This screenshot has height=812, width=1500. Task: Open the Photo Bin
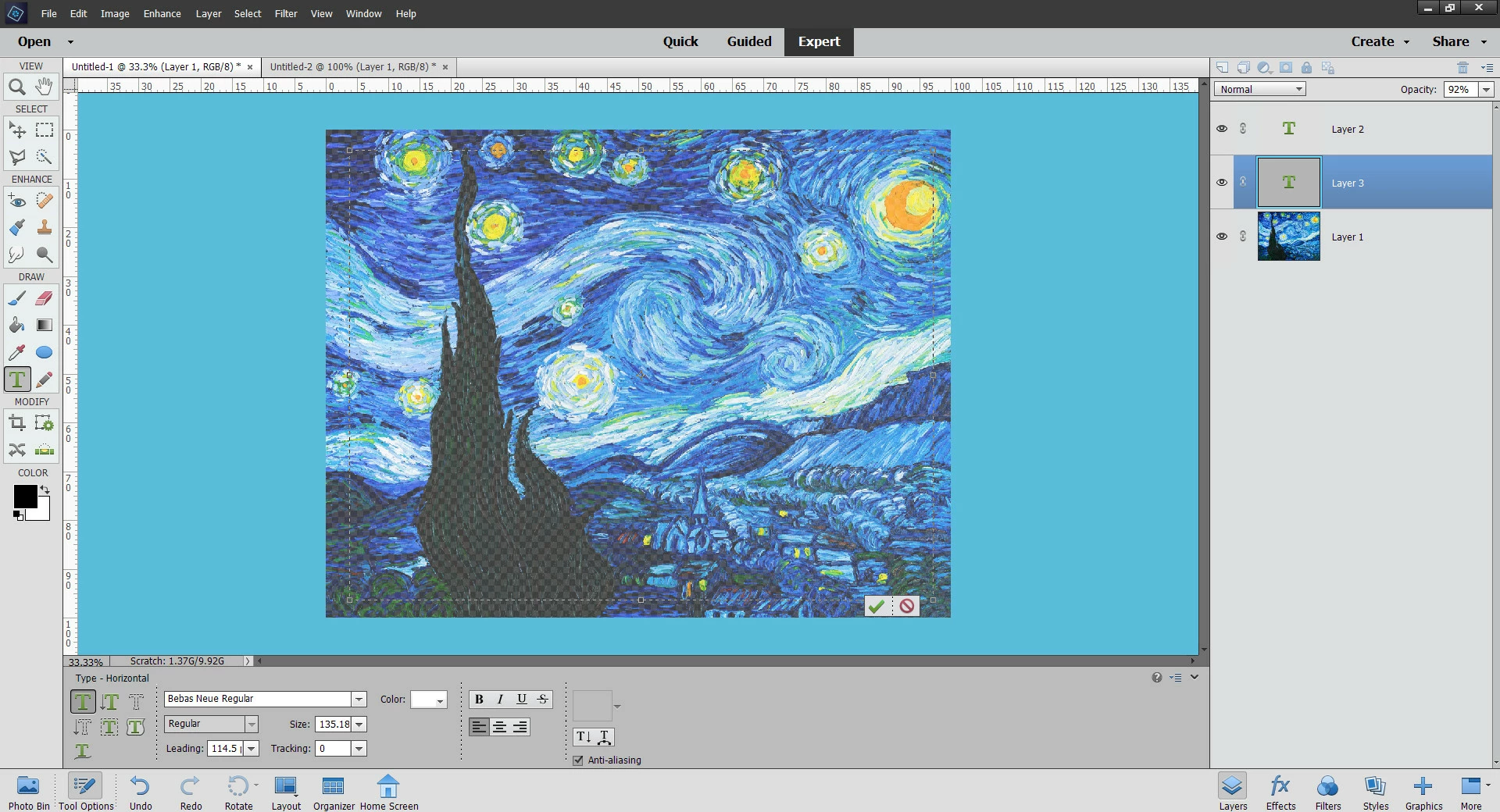[29, 792]
